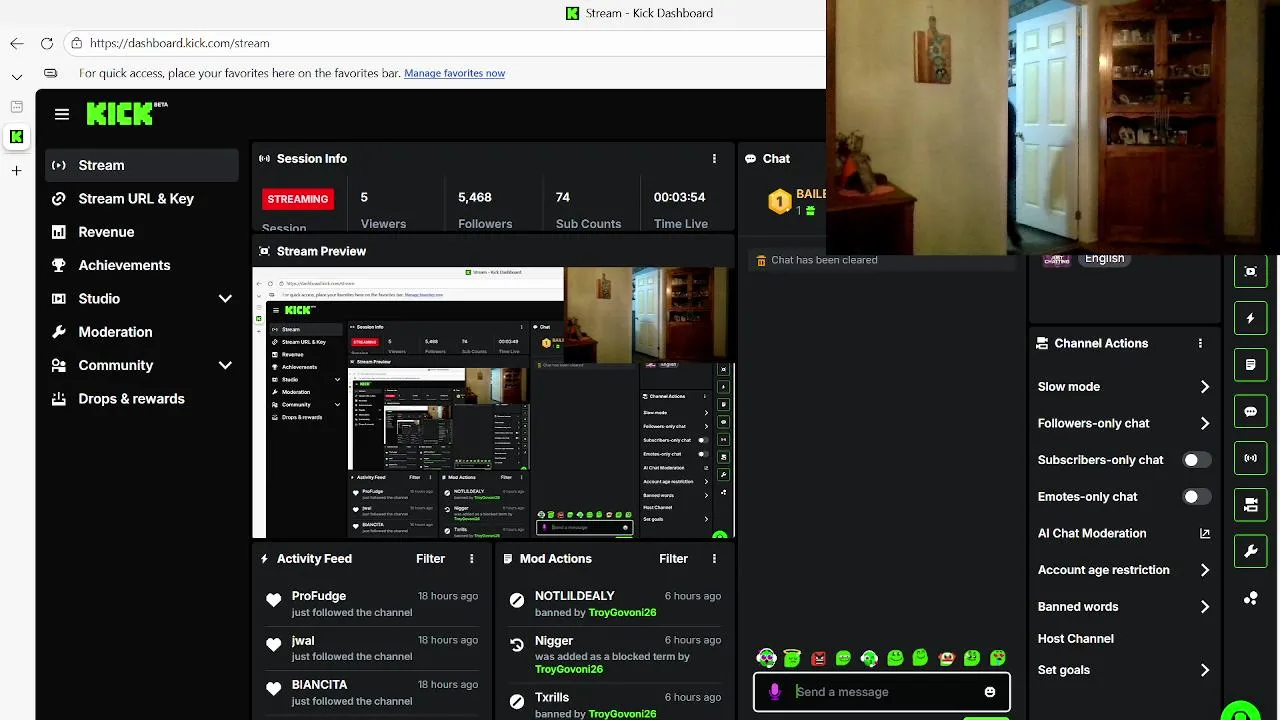The height and width of the screenshot is (720, 1280).
Task: Click the Kick favicon tab in the browser sidebar
Action: 16,137
